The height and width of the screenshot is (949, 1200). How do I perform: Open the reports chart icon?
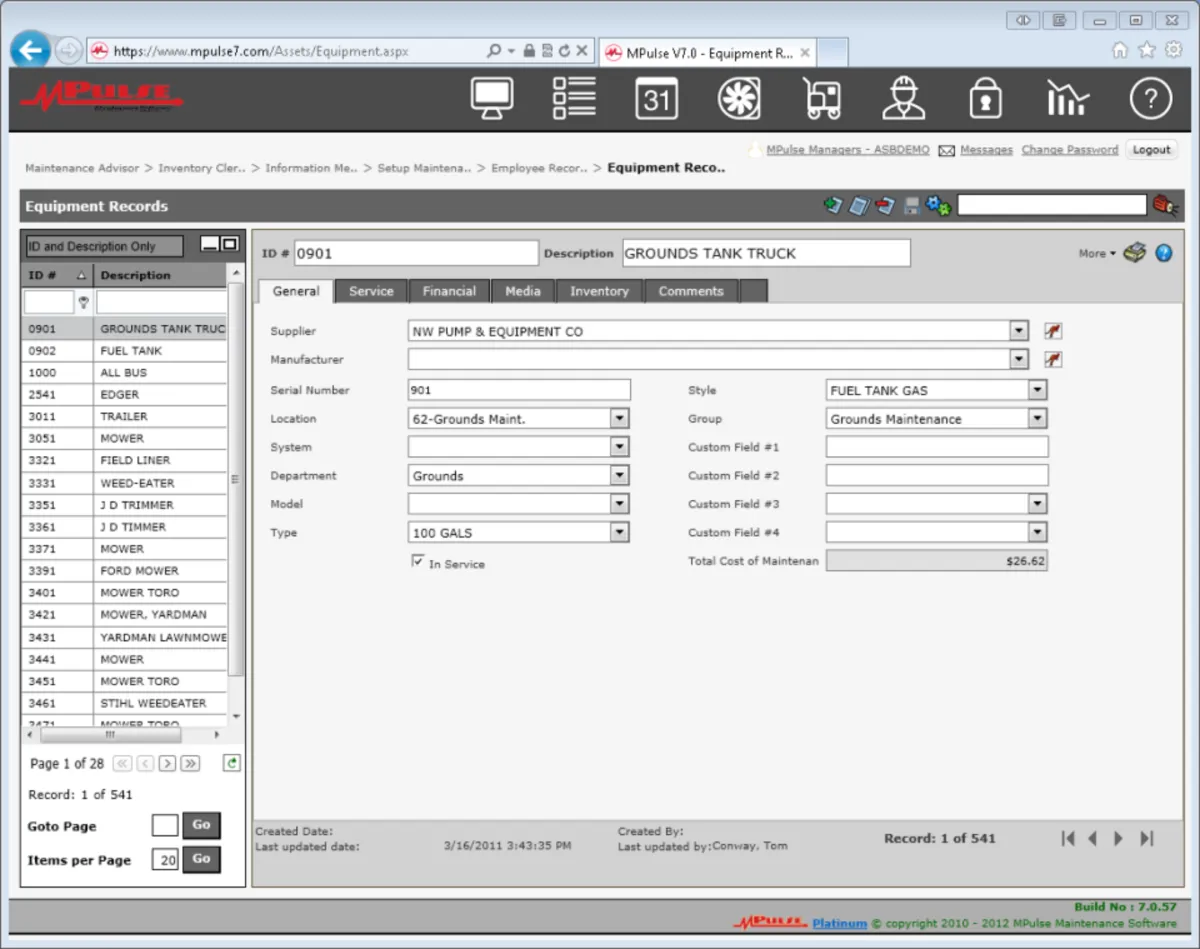pyautogui.click(x=1067, y=99)
